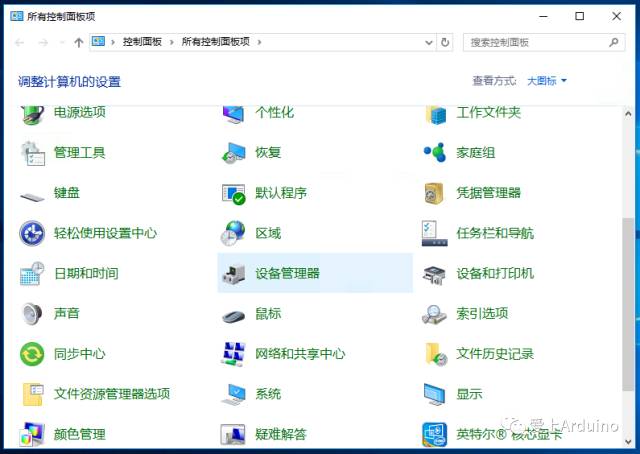
Task: Click the 区域 globe clock icon
Action: pyautogui.click(x=233, y=233)
